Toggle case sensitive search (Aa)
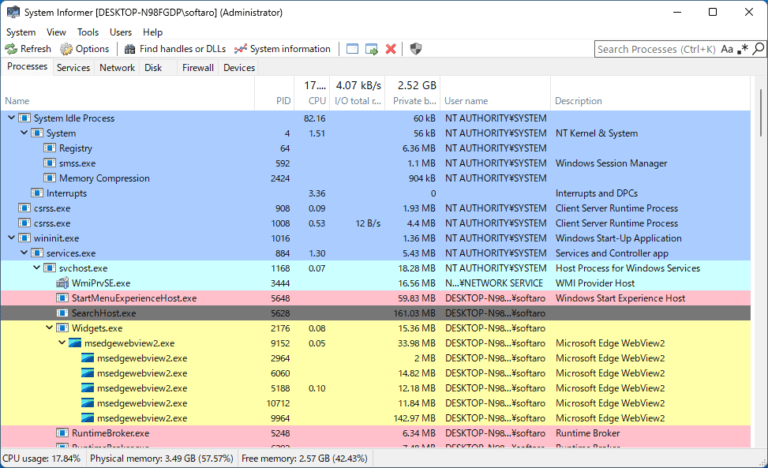Screen dimensions: 768x468 coord(727,49)
